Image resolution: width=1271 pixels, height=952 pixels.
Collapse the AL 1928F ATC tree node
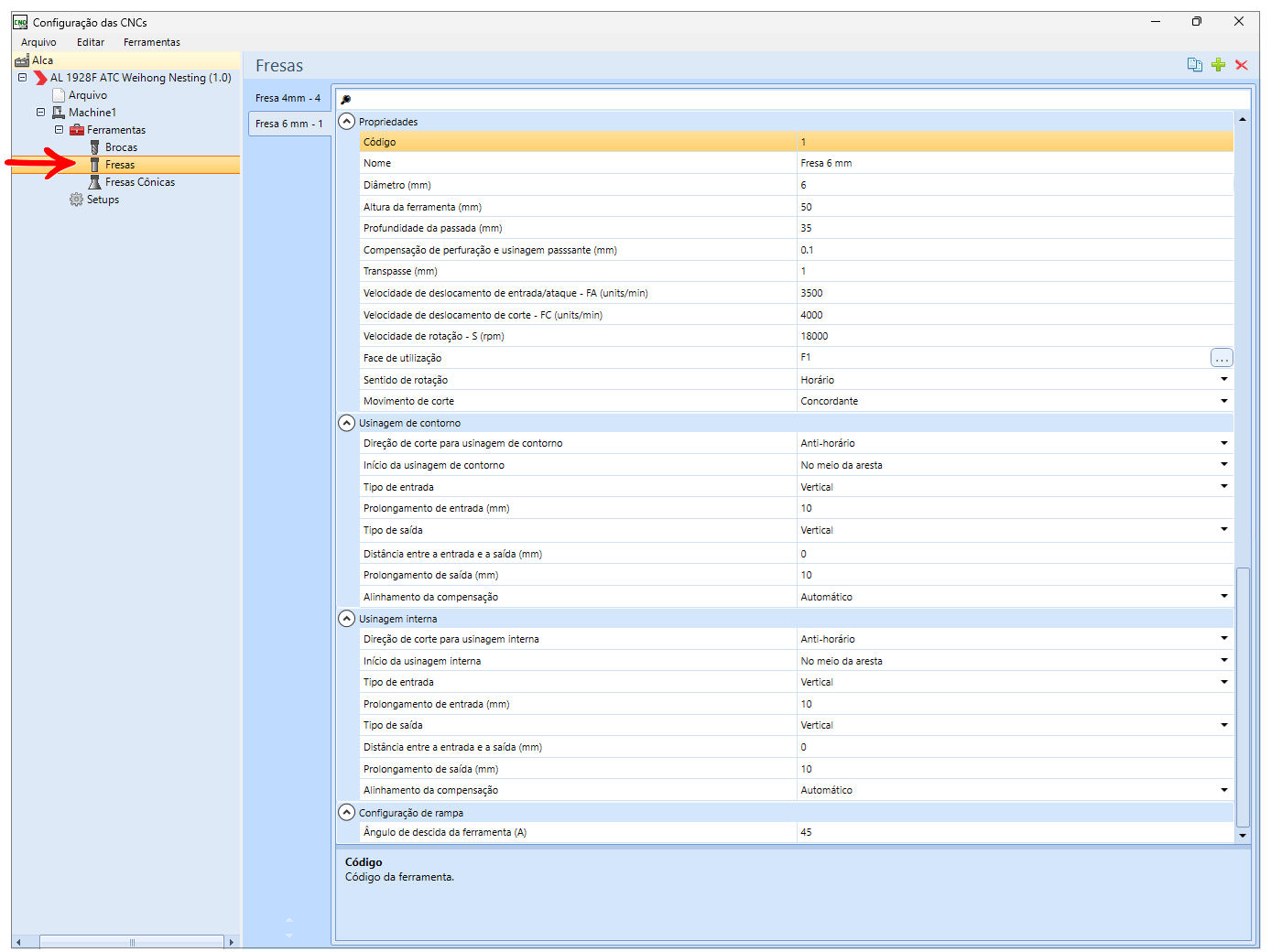coord(22,78)
